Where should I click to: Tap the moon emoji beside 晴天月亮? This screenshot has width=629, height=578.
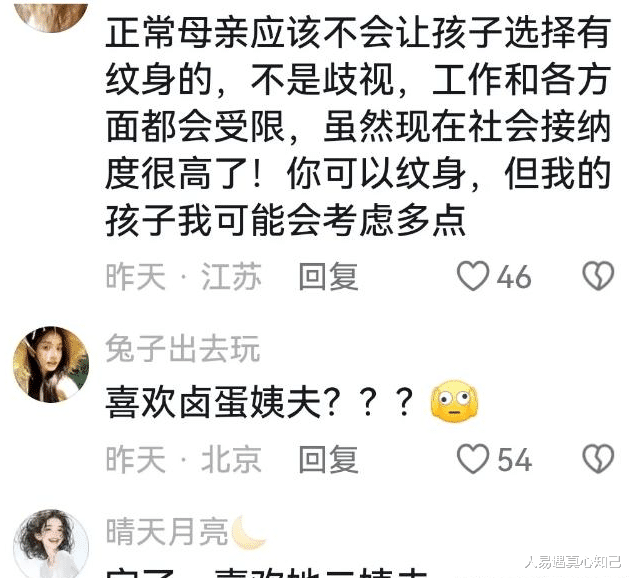click(249, 532)
